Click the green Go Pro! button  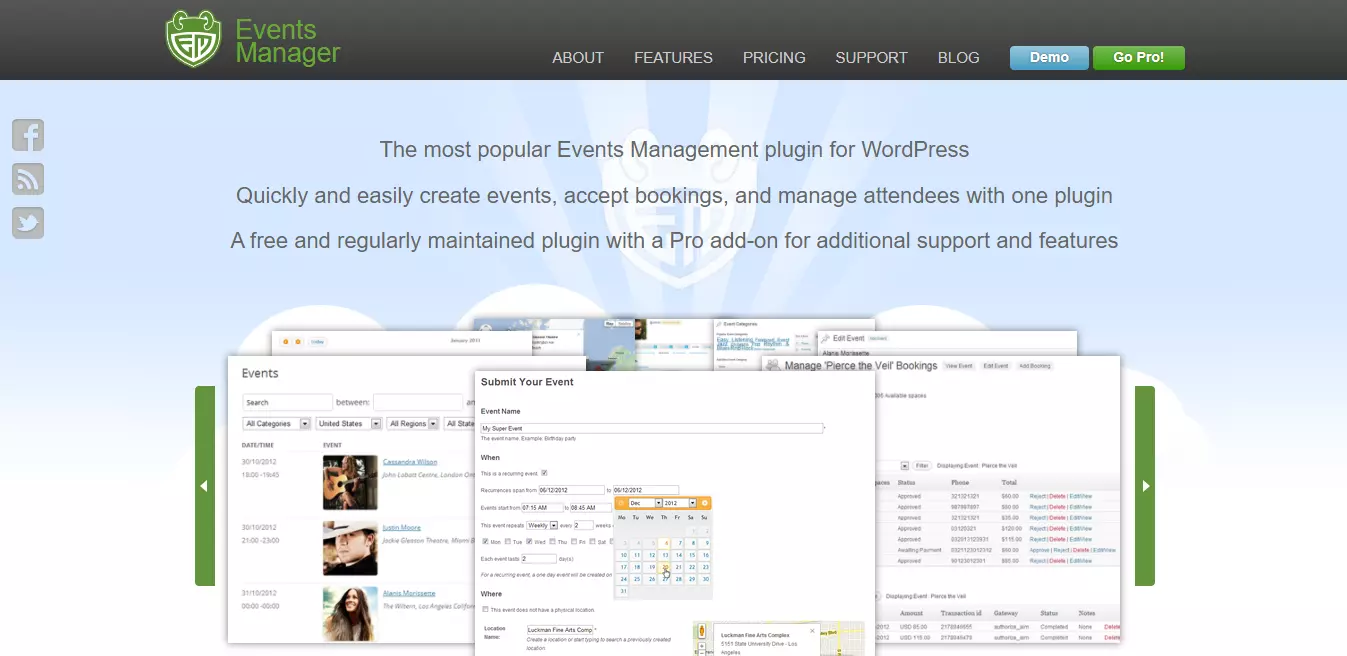coord(1138,58)
